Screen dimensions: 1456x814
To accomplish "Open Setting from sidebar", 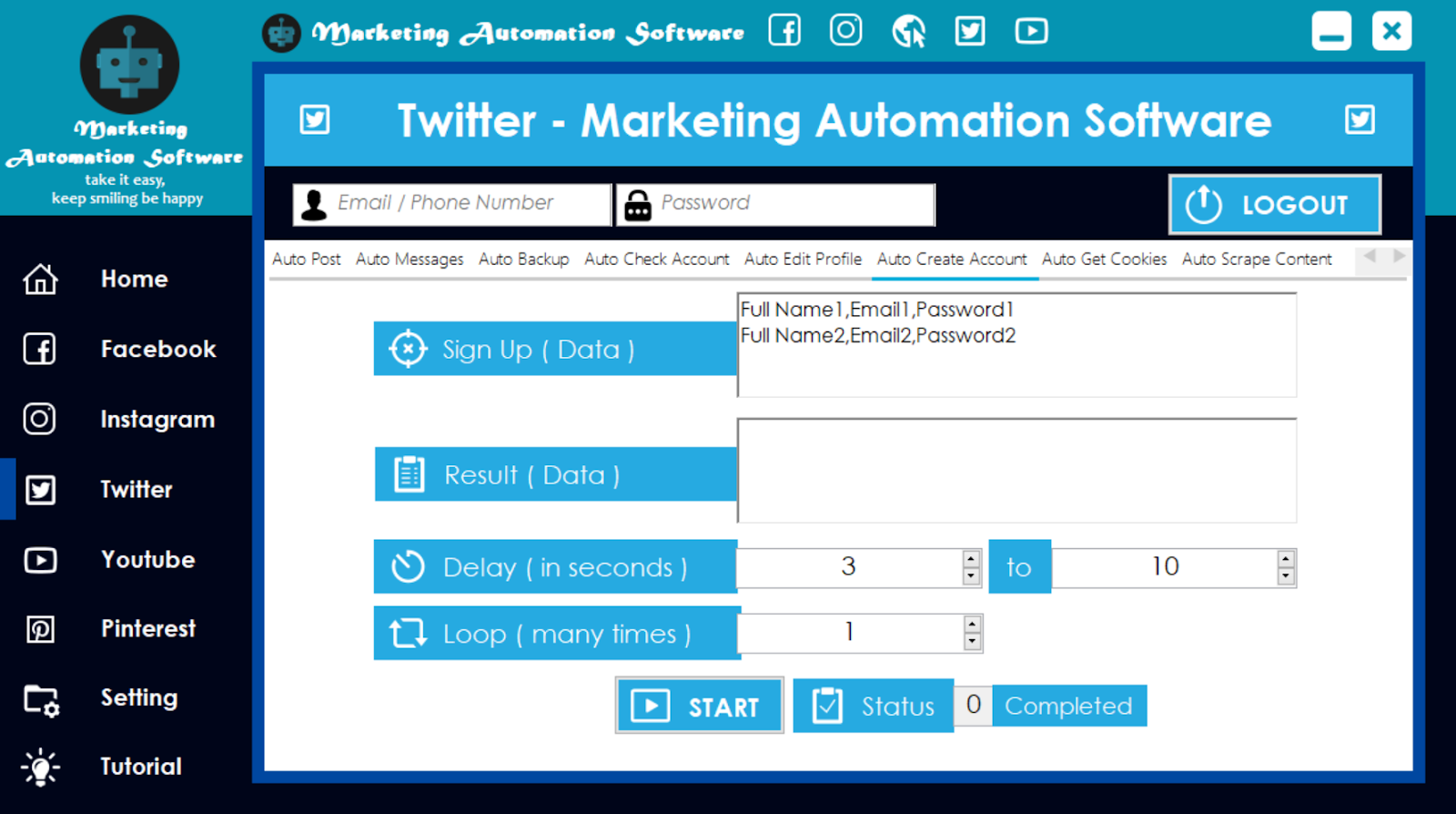I will (138, 698).
